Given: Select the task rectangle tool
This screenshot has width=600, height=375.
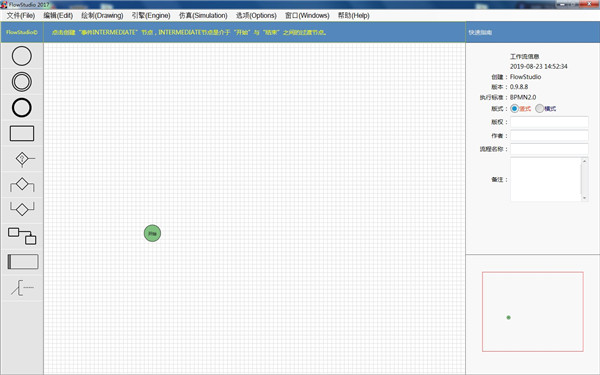Looking at the screenshot, I should [22, 134].
